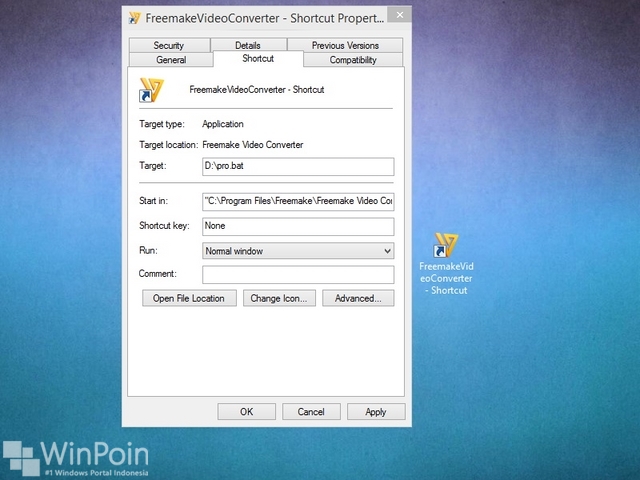Click the 'Application' target type value
Screen dimensions: 640x480
[223, 124]
